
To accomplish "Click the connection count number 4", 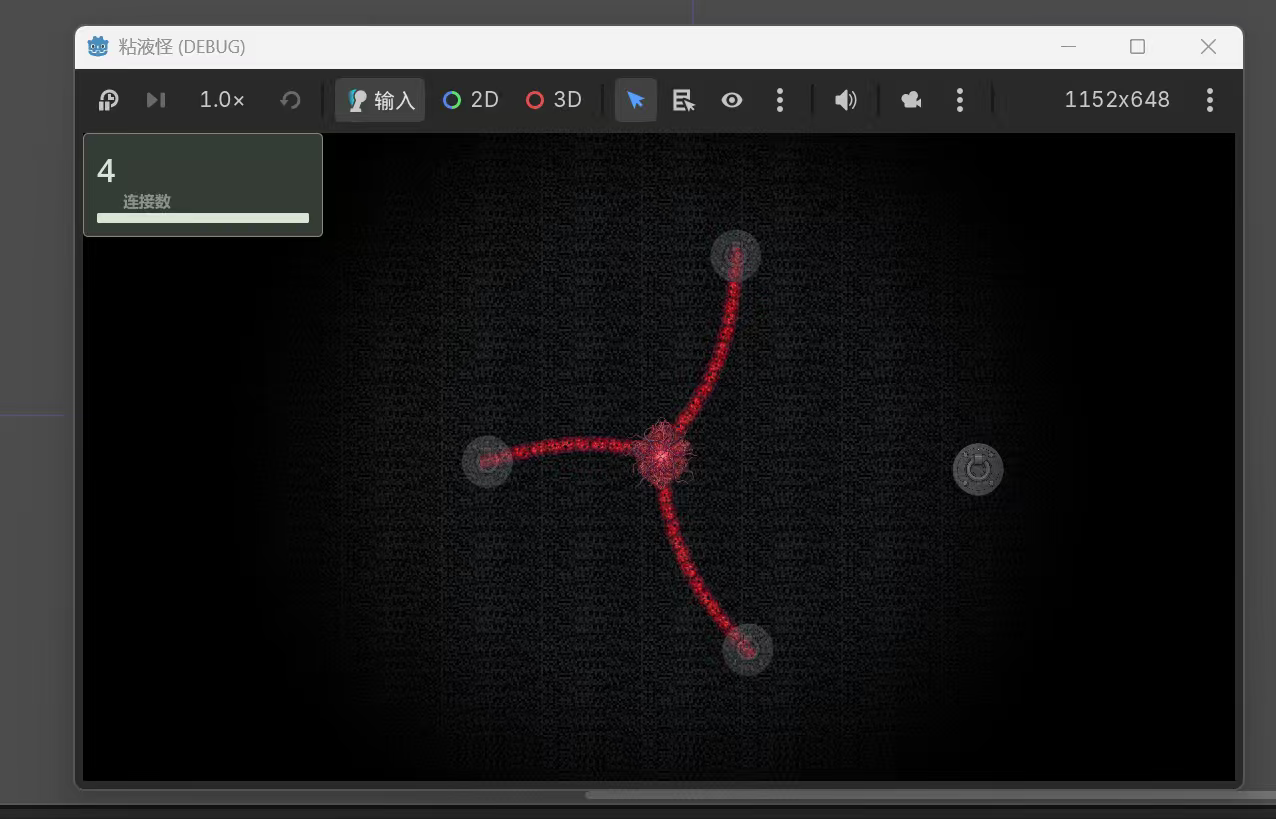I will (106, 171).
